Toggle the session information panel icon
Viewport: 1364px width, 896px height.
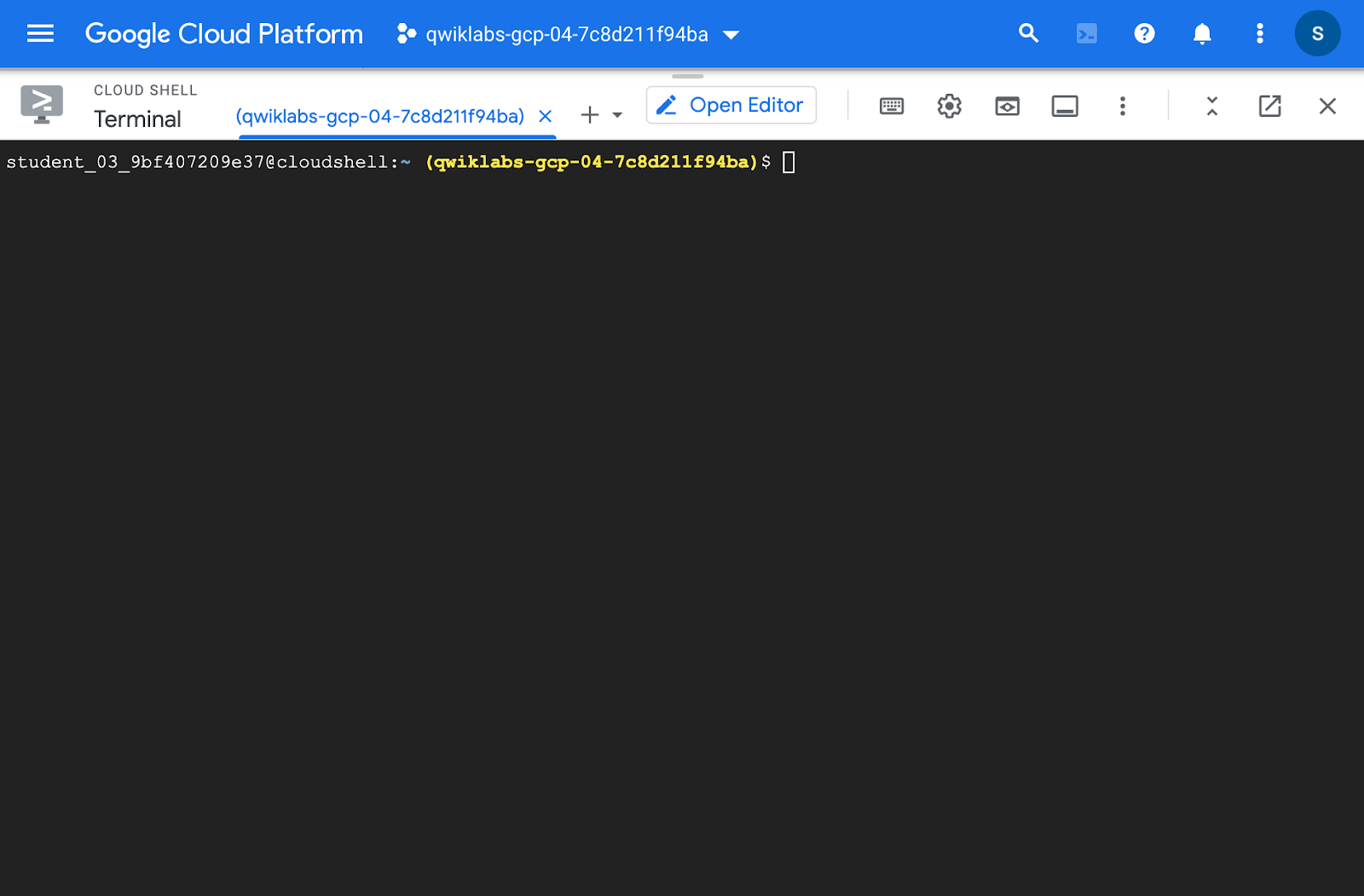[x=1065, y=106]
